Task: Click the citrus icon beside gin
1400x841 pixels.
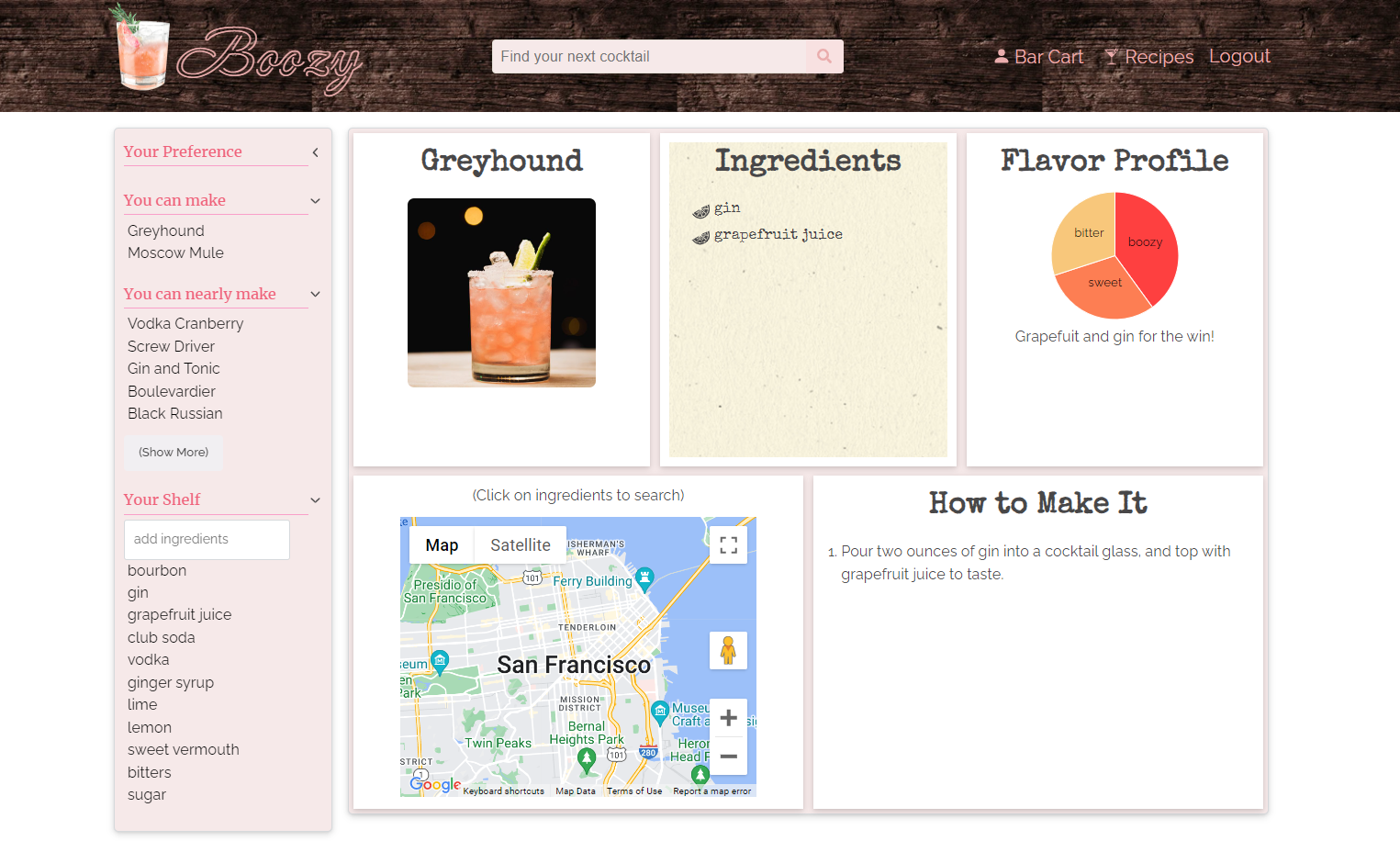Action: coord(701,211)
